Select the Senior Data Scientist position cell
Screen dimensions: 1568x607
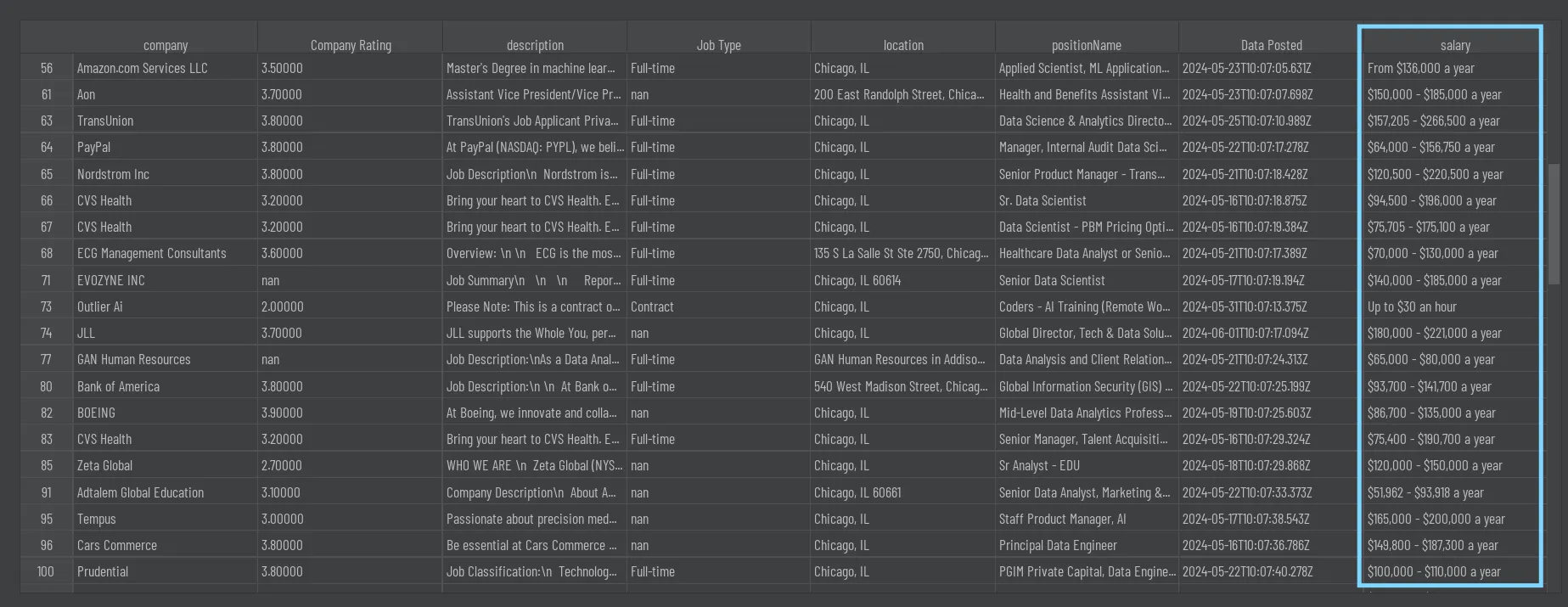(x=1087, y=280)
